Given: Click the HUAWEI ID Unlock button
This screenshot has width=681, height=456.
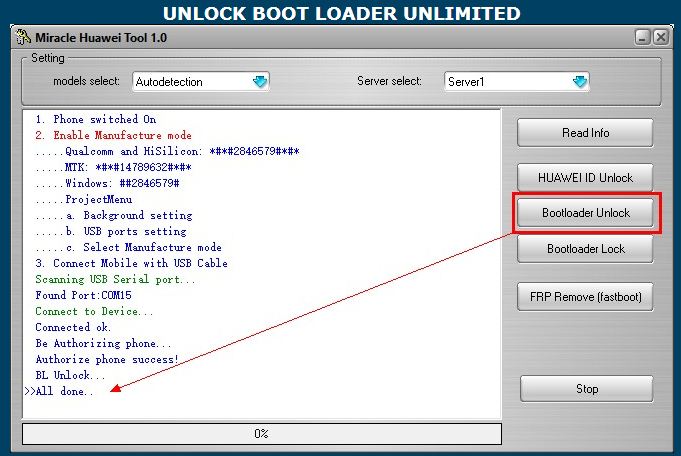Looking at the screenshot, I should click(x=585, y=178).
